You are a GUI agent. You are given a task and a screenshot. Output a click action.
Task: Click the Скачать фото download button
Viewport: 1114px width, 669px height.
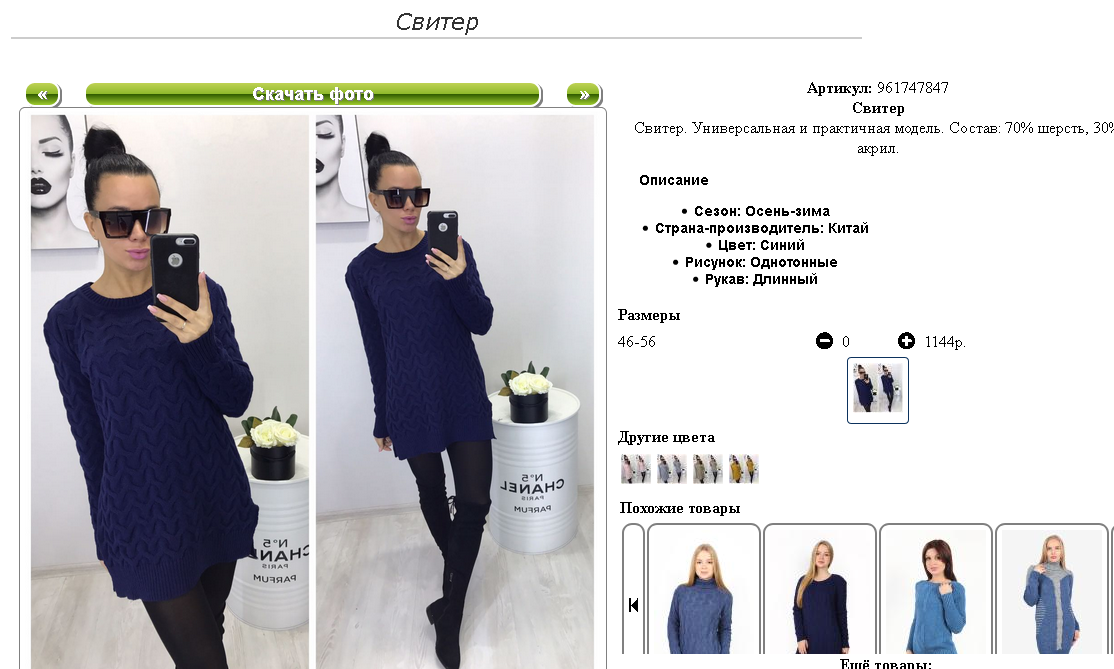pos(313,94)
